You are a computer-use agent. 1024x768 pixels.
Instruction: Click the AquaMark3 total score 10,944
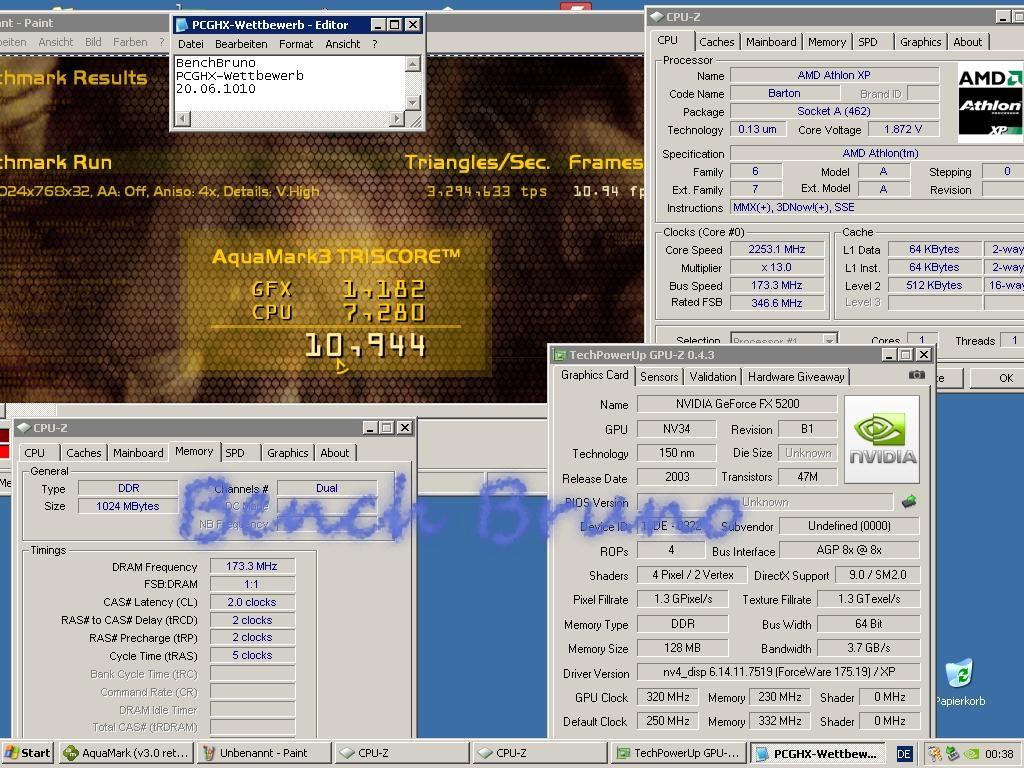pyautogui.click(x=366, y=344)
